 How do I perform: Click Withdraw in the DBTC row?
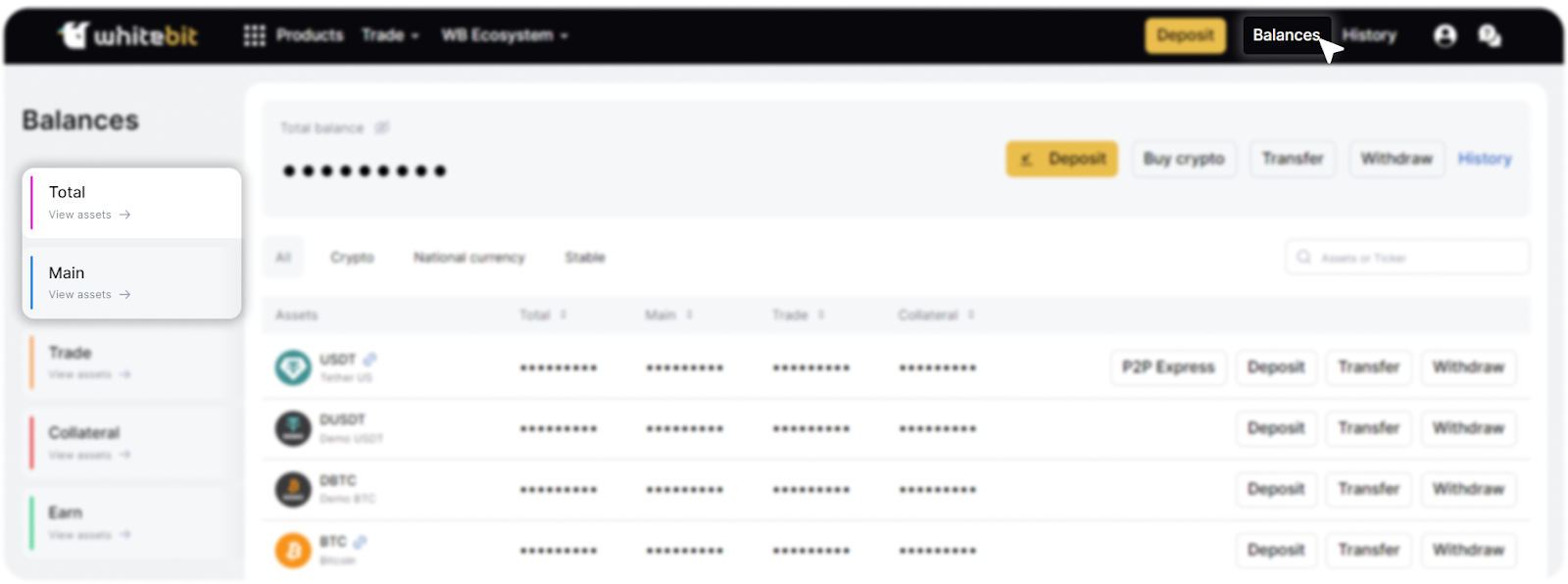pyautogui.click(x=1468, y=489)
